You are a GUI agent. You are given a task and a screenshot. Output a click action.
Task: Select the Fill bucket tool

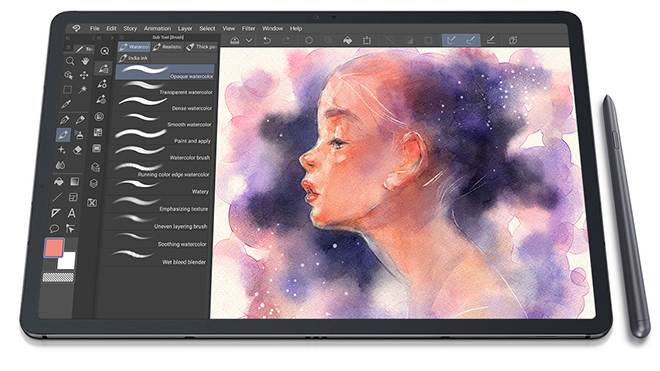(x=59, y=181)
